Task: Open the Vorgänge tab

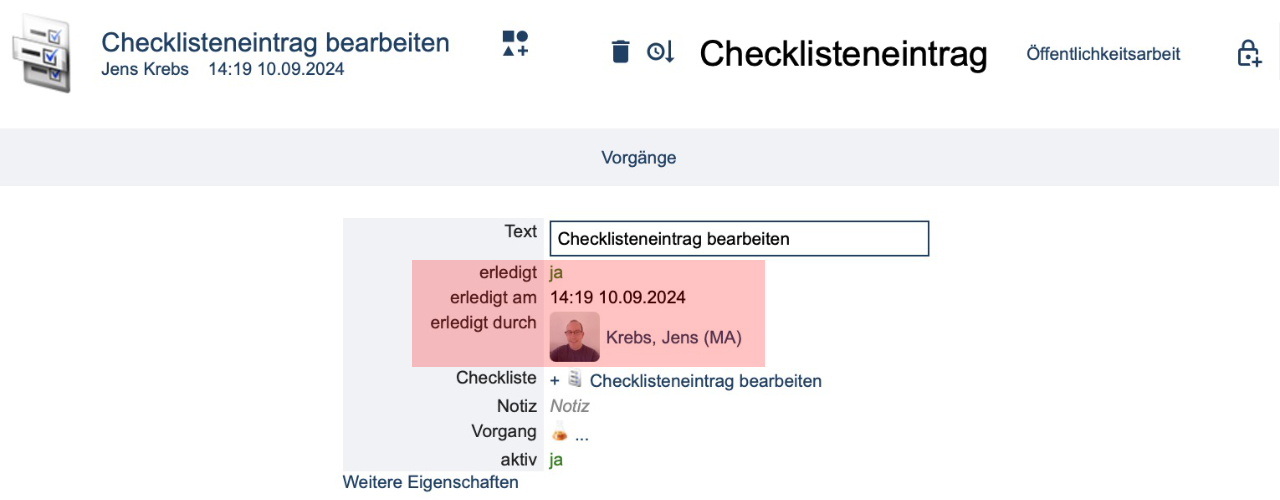Action: 638,157
